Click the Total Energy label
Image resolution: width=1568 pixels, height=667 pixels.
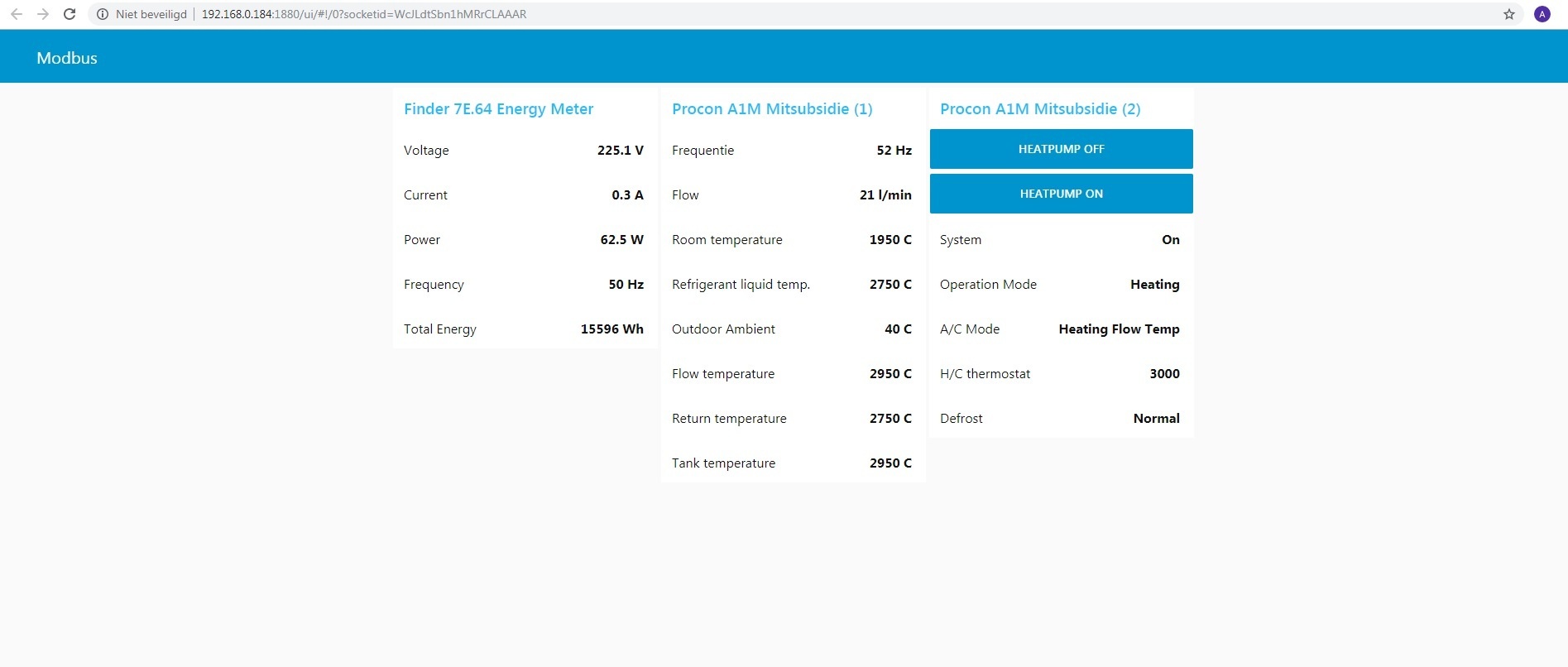click(440, 329)
